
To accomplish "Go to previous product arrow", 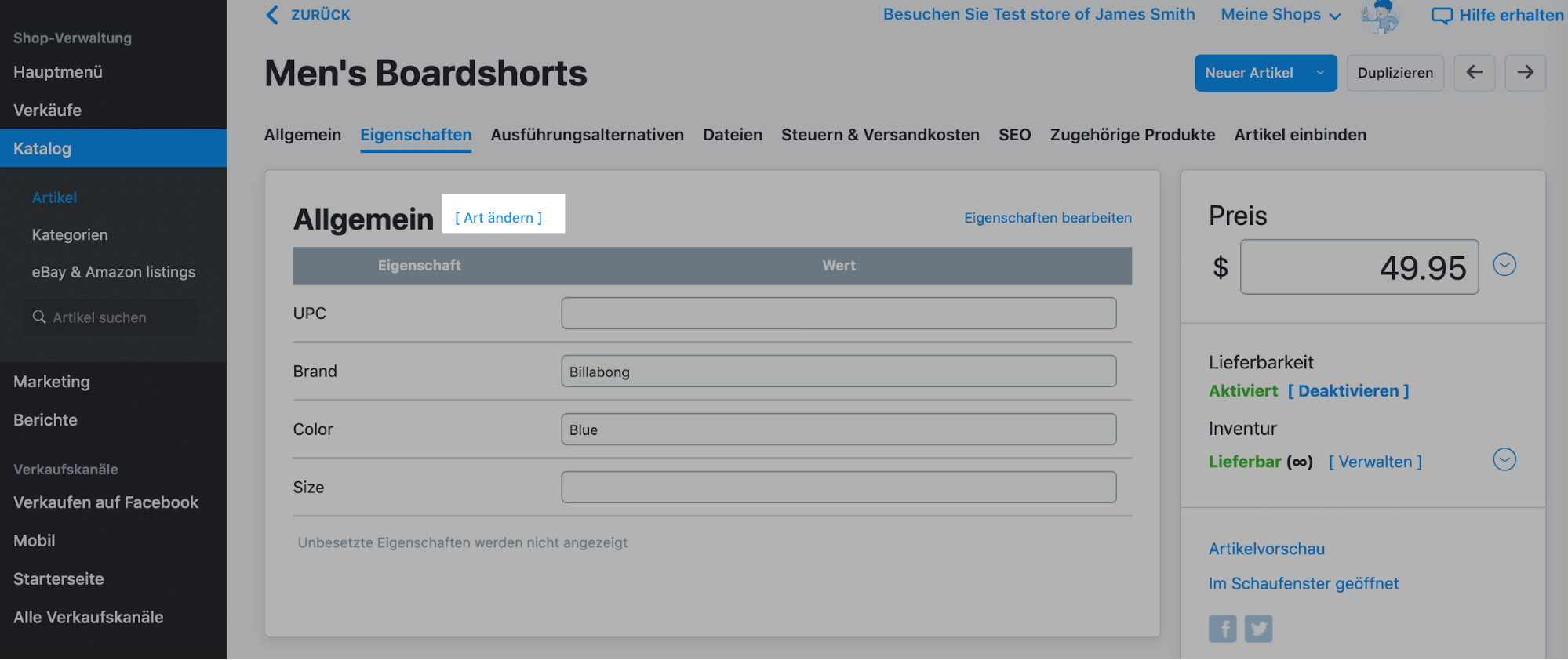I will point(1474,73).
